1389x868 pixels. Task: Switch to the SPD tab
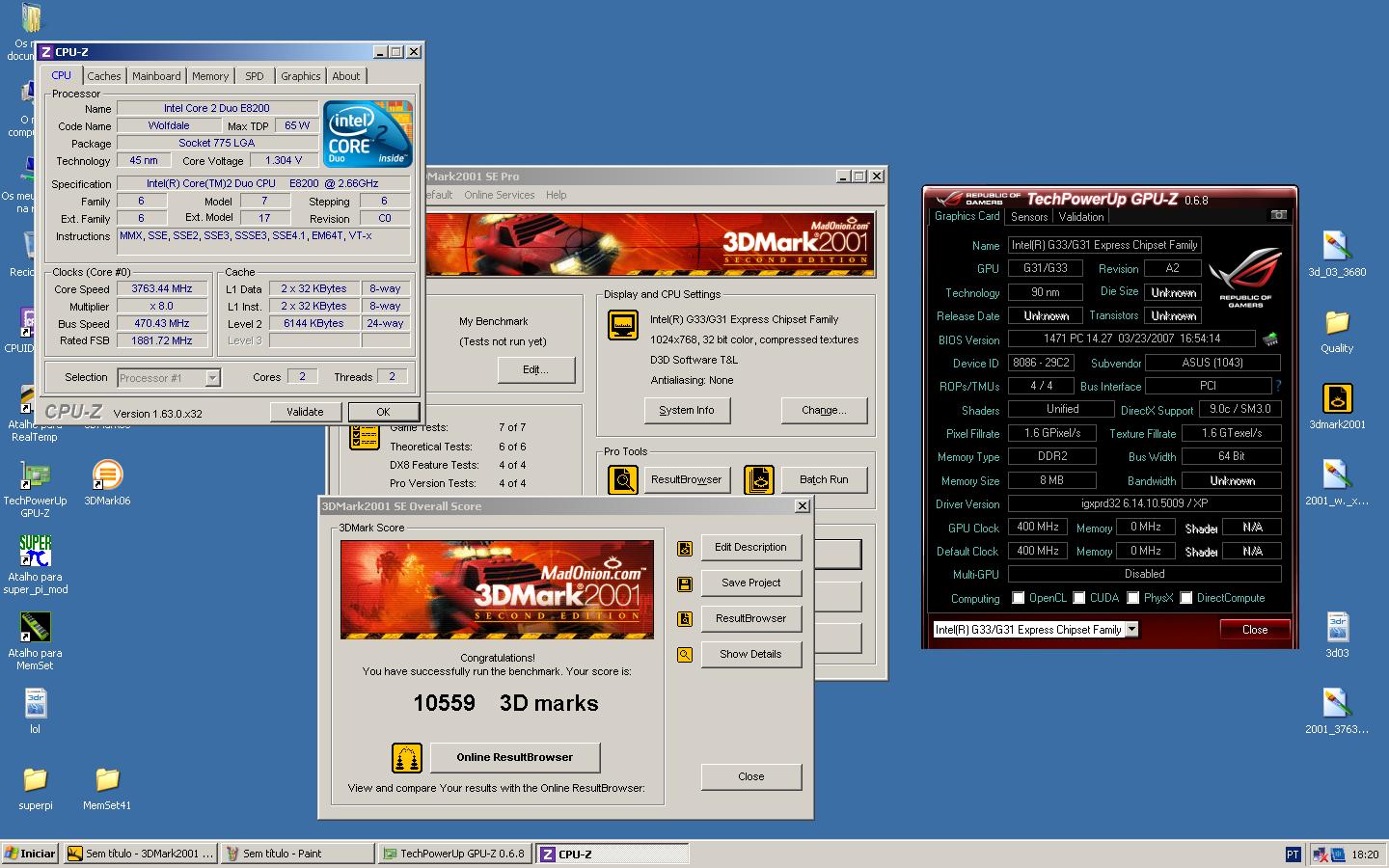(255, 76)
